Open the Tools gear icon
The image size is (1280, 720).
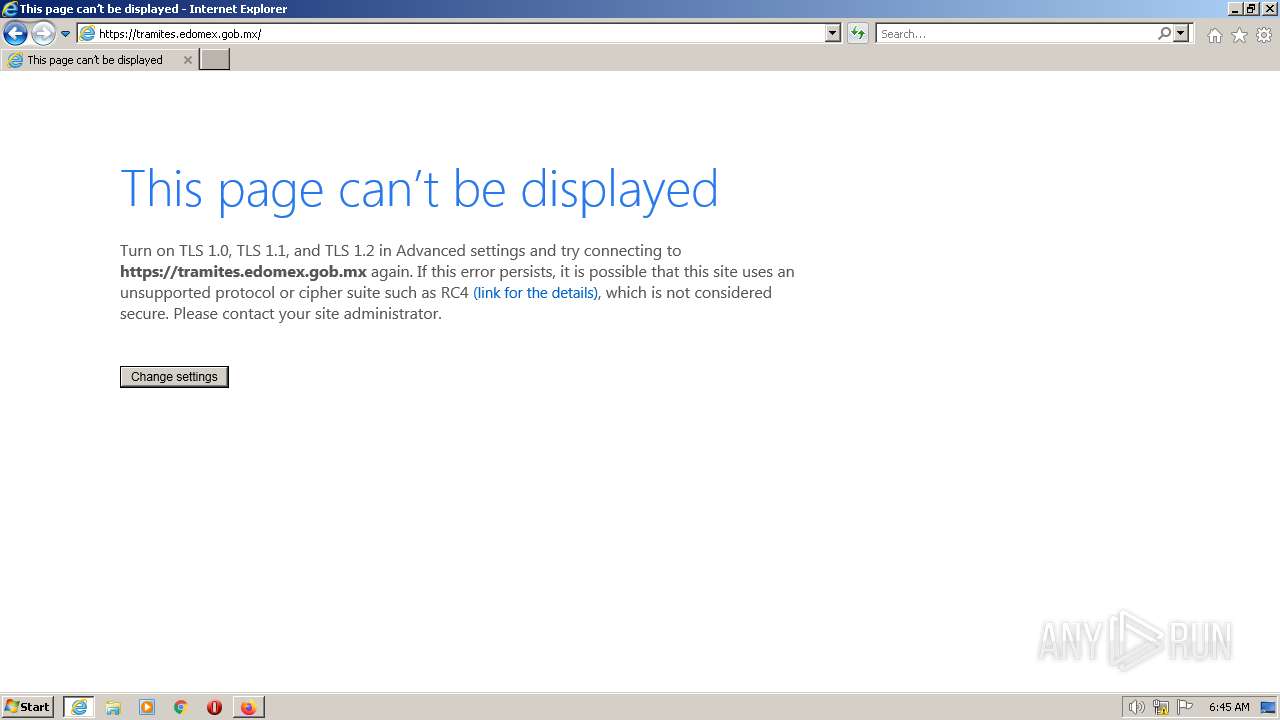tap(1264, 35)
